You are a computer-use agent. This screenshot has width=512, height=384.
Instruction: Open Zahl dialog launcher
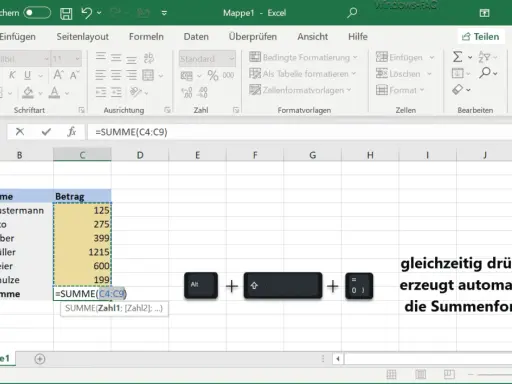236,110
